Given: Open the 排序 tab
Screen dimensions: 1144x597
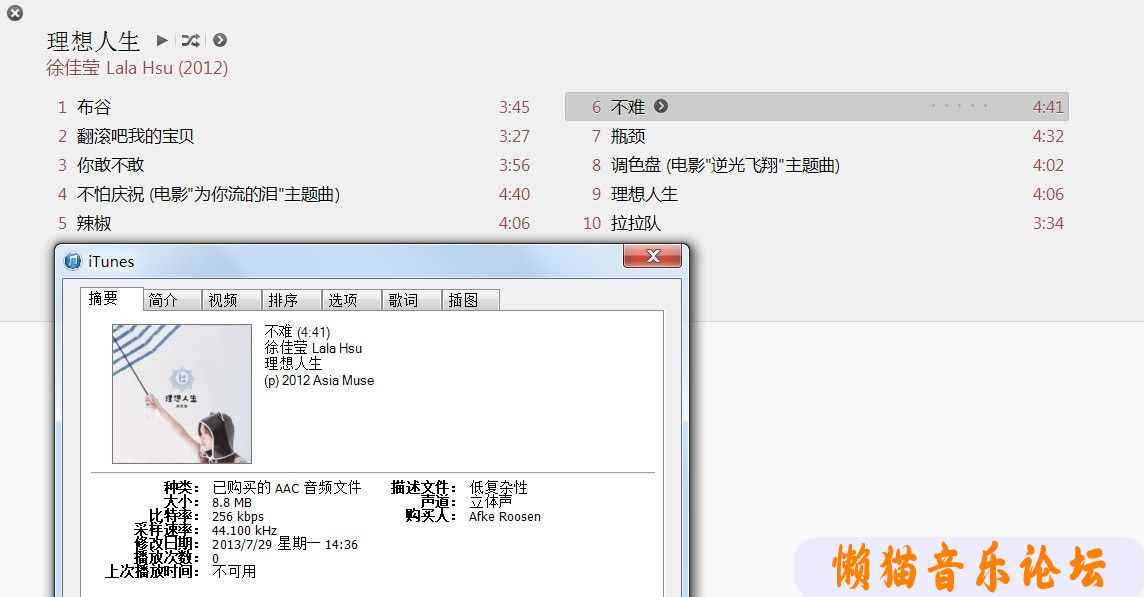Looking at the screenshot, I should (x=292, y=300).
